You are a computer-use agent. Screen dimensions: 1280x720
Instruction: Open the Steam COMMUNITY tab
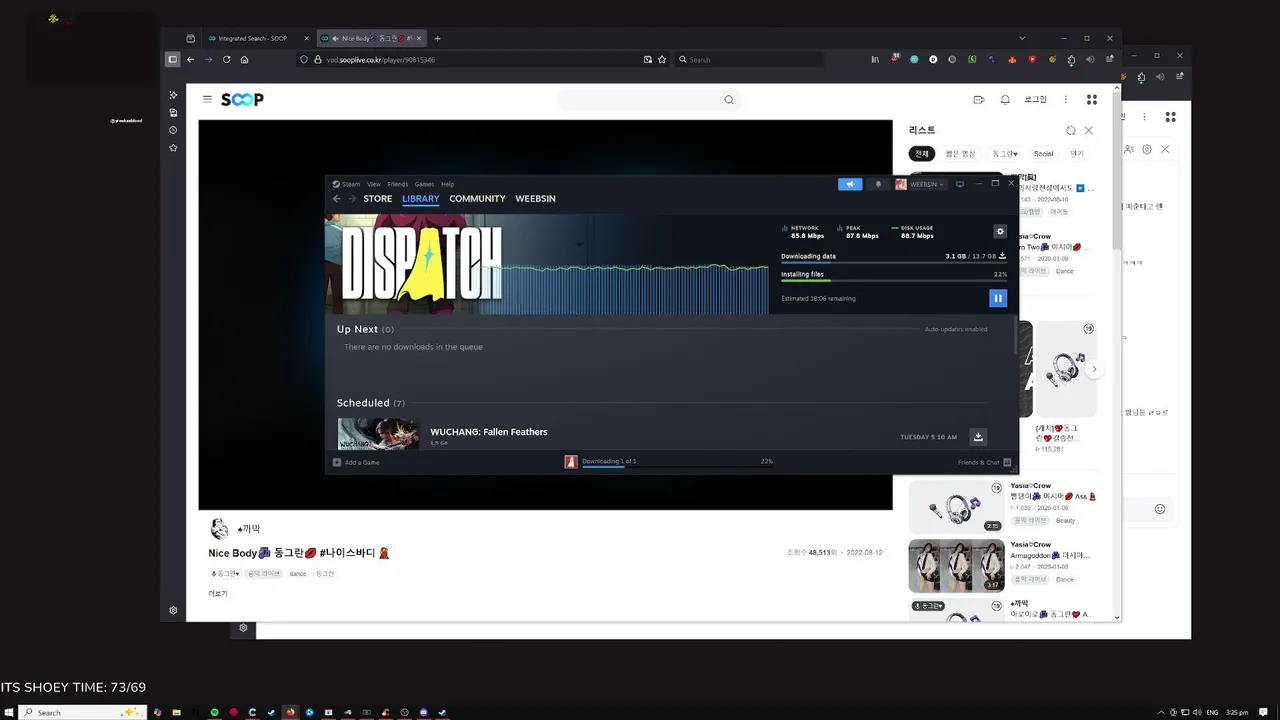coord(477,199)
